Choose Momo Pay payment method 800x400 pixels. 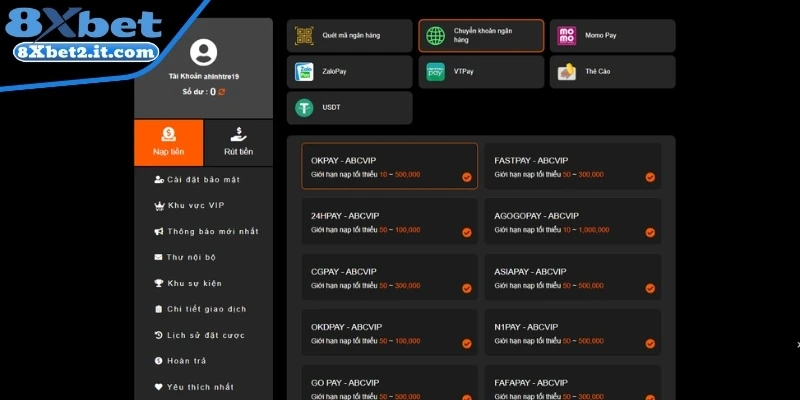613,36
